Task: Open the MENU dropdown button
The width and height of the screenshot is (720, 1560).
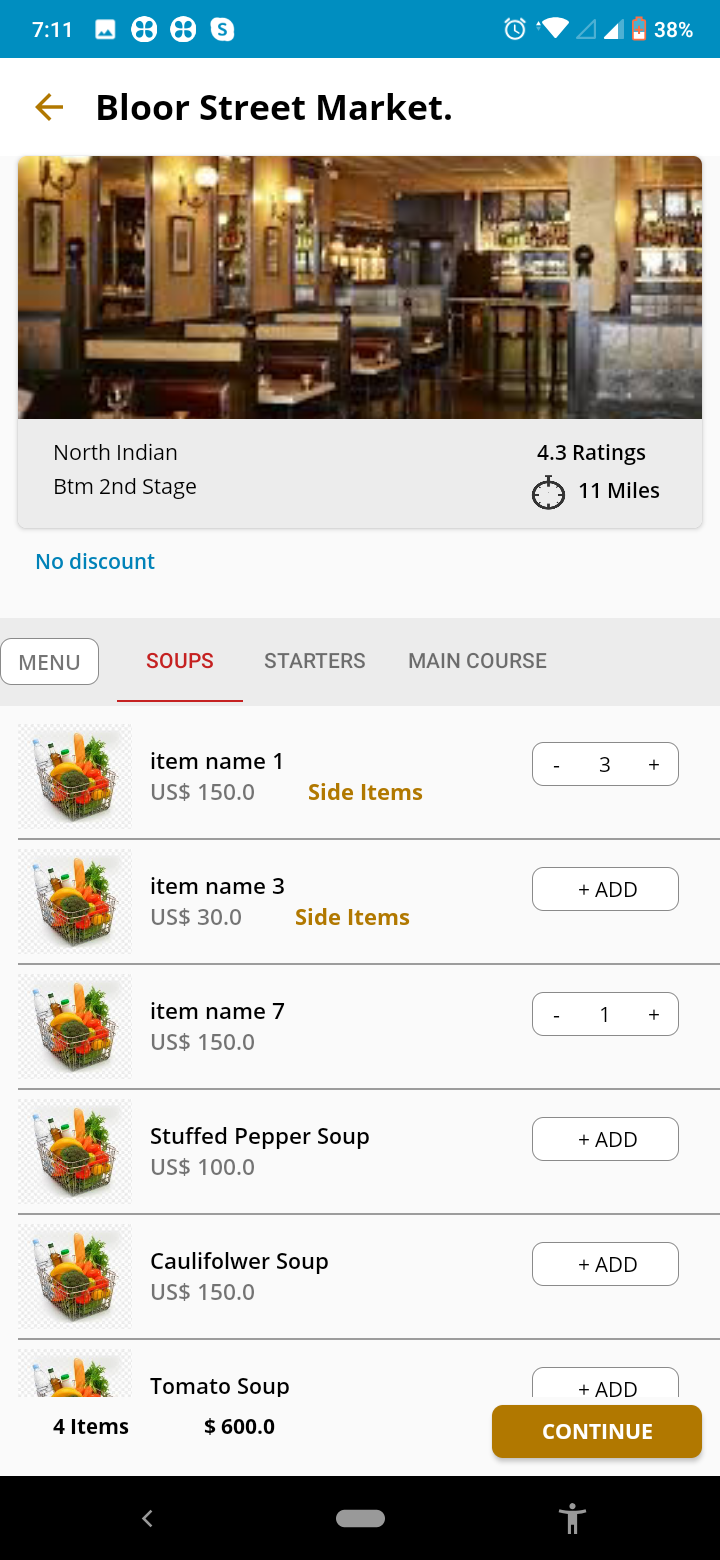Action: (x=50, y=662)
